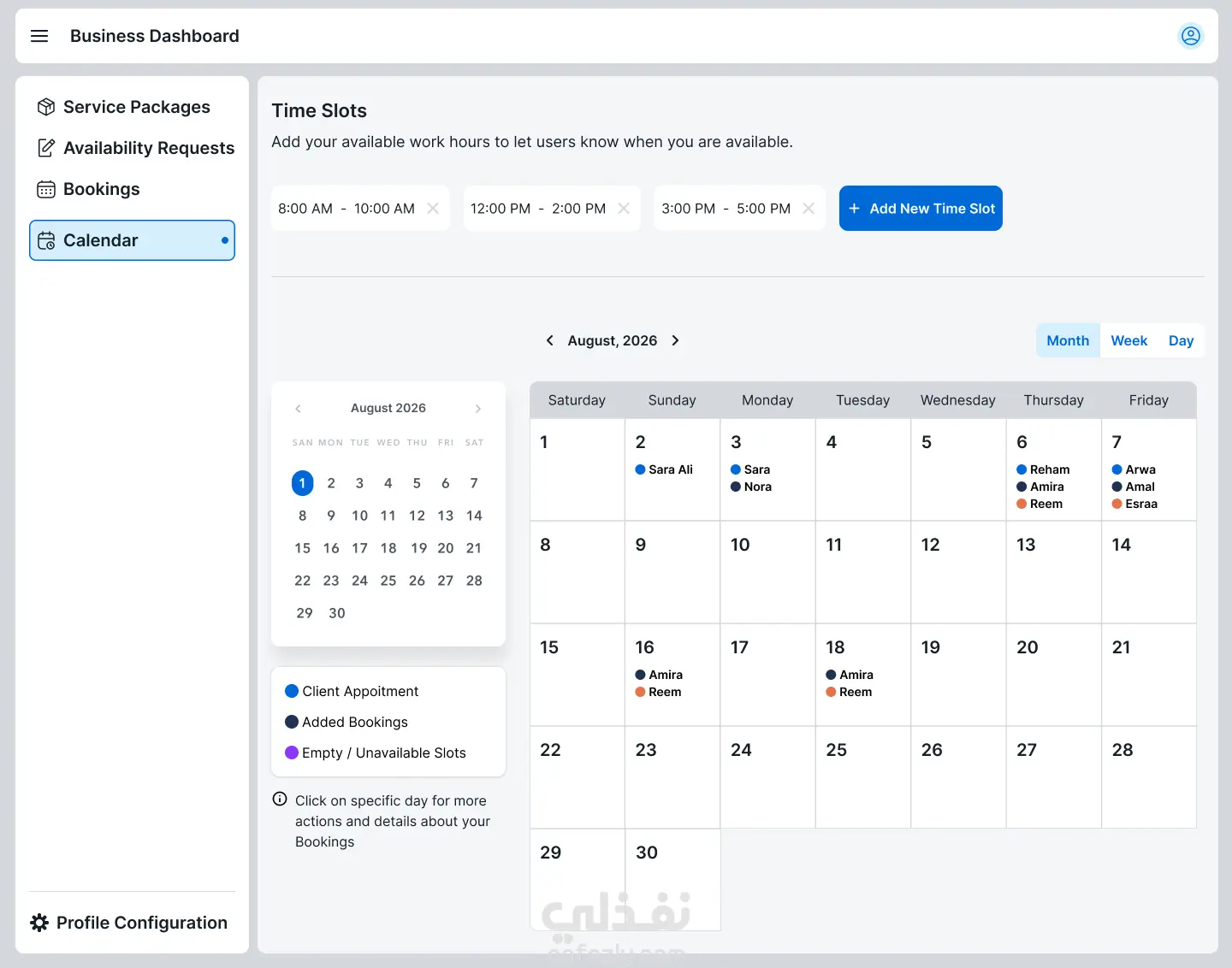The image size is (1232, 968).
Task: Click the Bookings calendar icon
Action: click(x=46, y=189)
